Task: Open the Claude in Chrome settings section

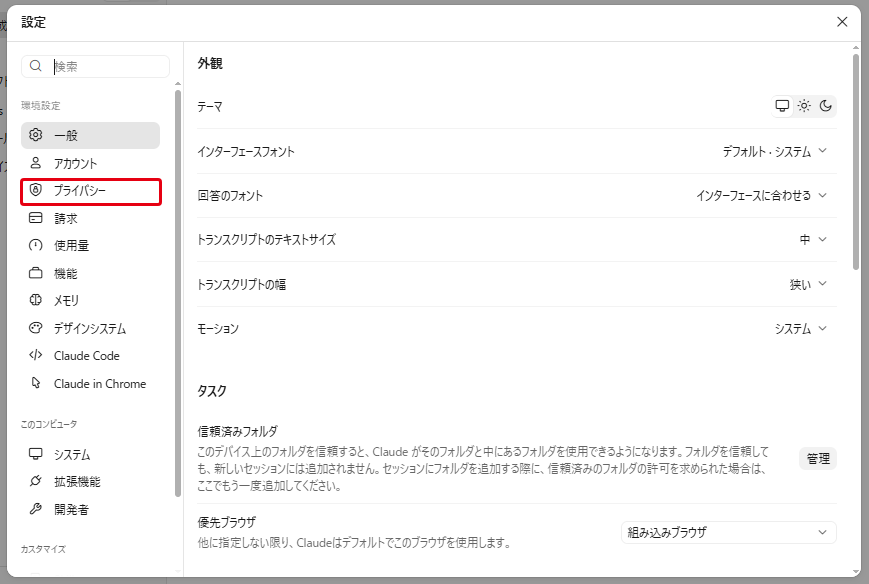Action: tap(90, 383)
